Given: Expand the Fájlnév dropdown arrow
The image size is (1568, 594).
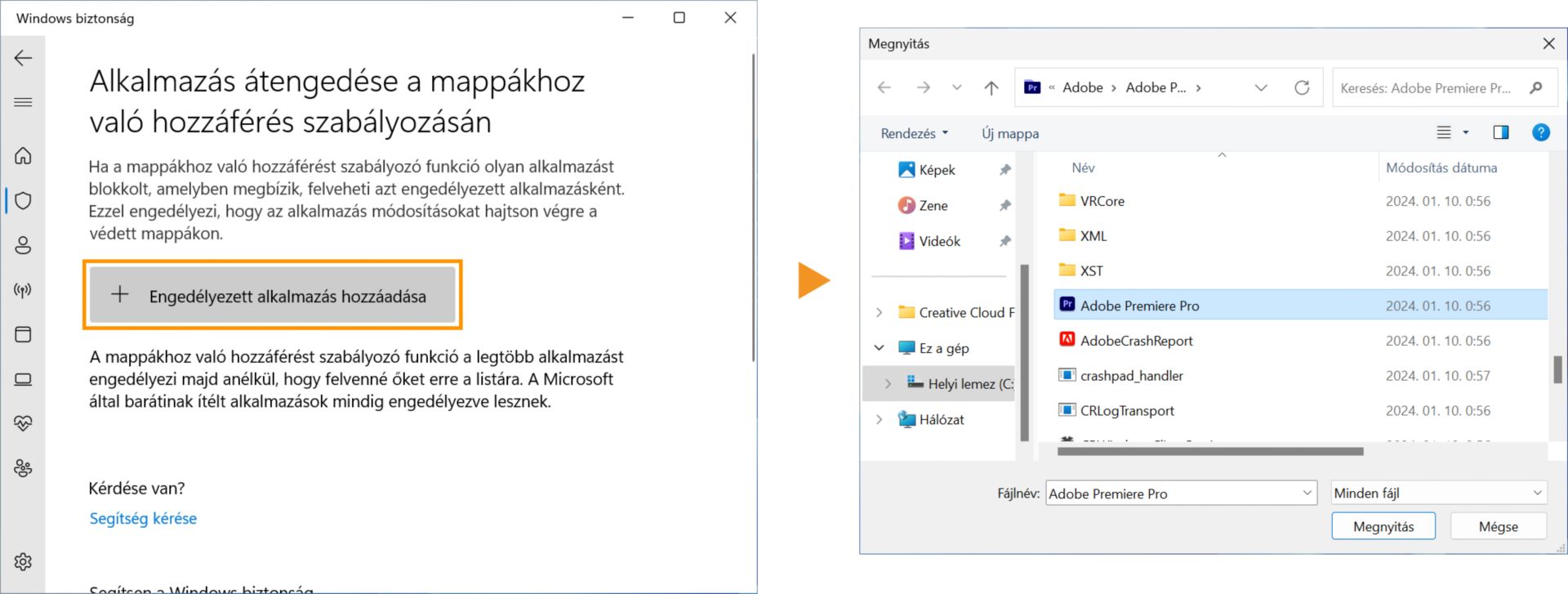Looking at the screenshot, I should coord(1307,493).
